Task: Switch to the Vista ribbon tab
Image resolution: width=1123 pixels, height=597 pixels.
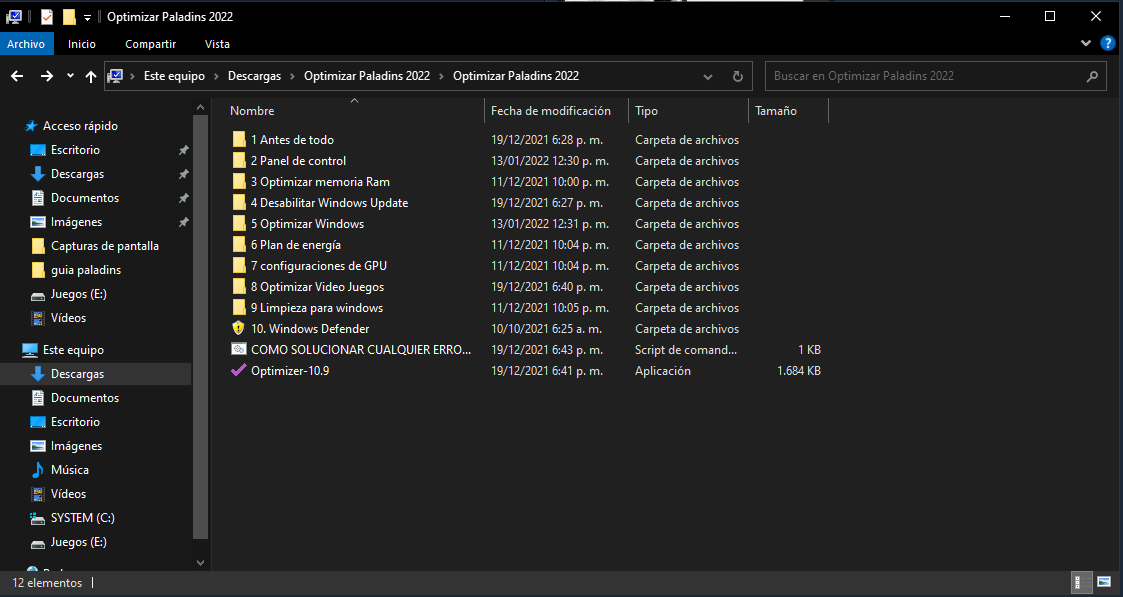Action: click(217, 44)
